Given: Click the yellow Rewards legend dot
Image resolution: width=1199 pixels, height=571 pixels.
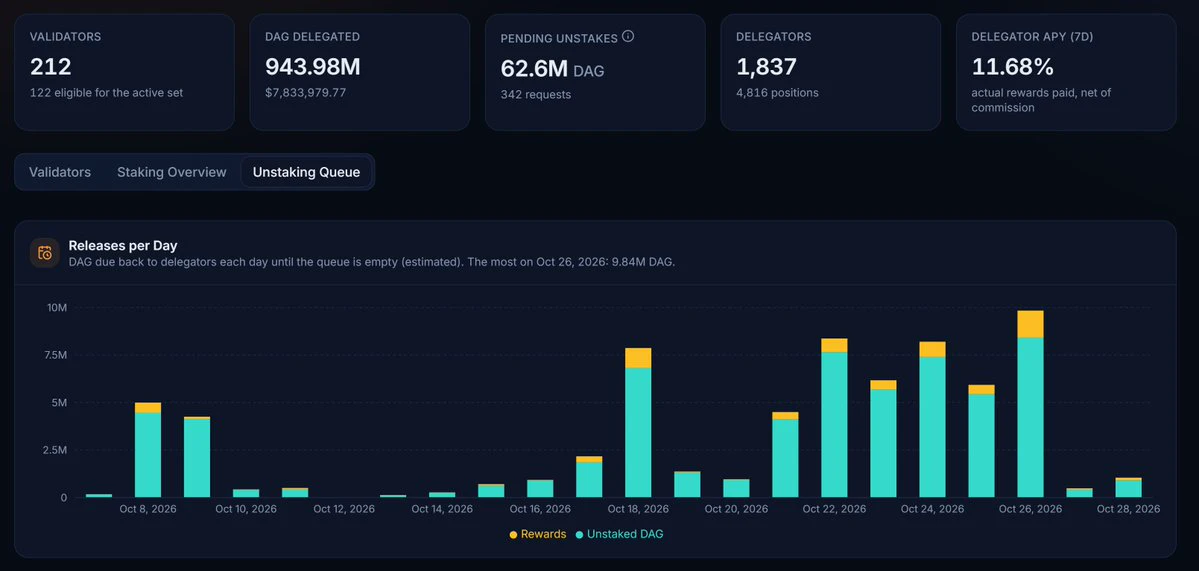Looking at the screenshot, I should tap(513, 535).
